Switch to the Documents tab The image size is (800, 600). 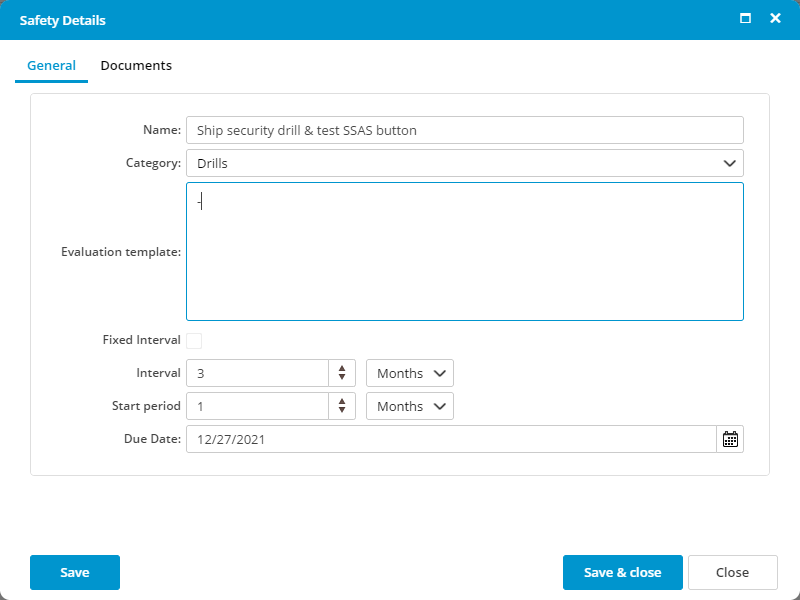point(136,66)
